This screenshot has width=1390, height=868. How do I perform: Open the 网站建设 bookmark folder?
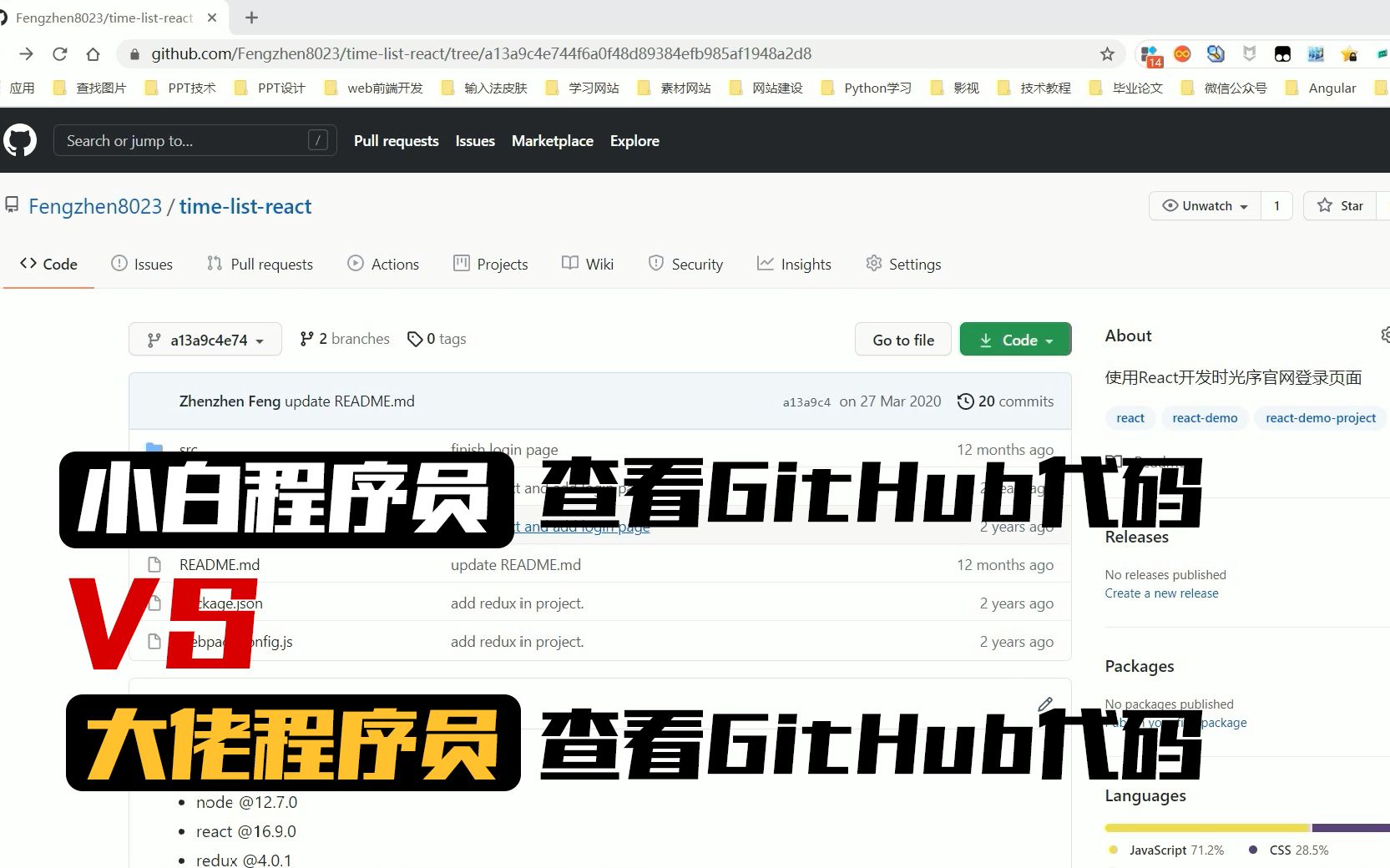766,88
